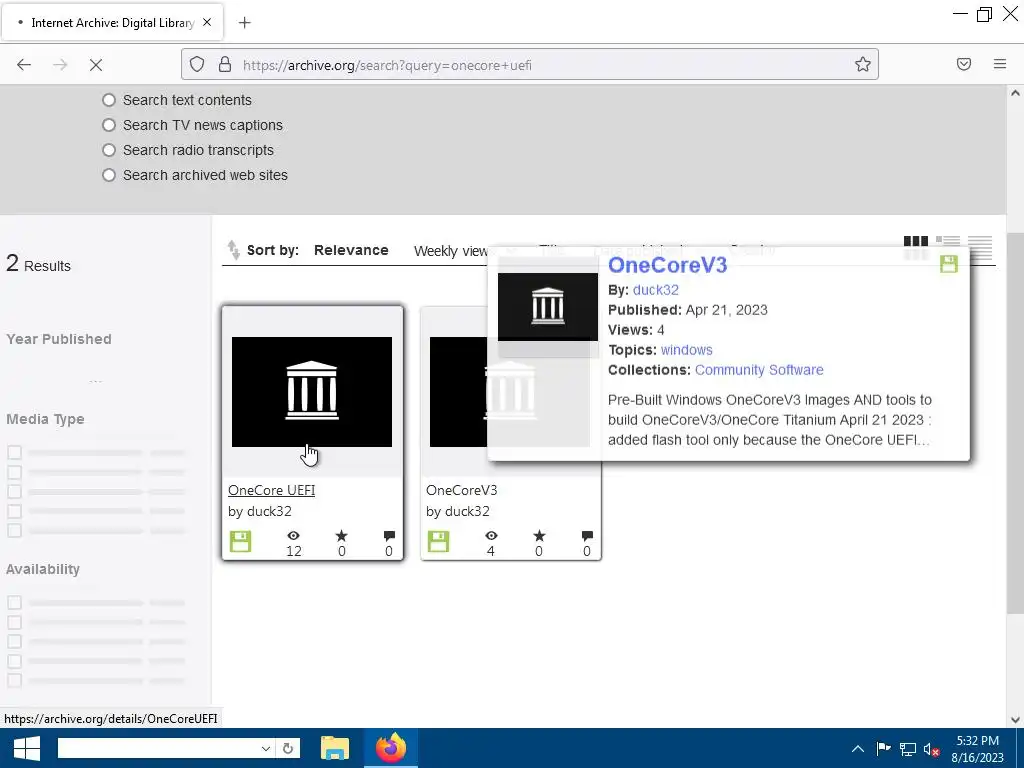Click taskbar refresh button
1024x768 pixels.
[288, 748]
